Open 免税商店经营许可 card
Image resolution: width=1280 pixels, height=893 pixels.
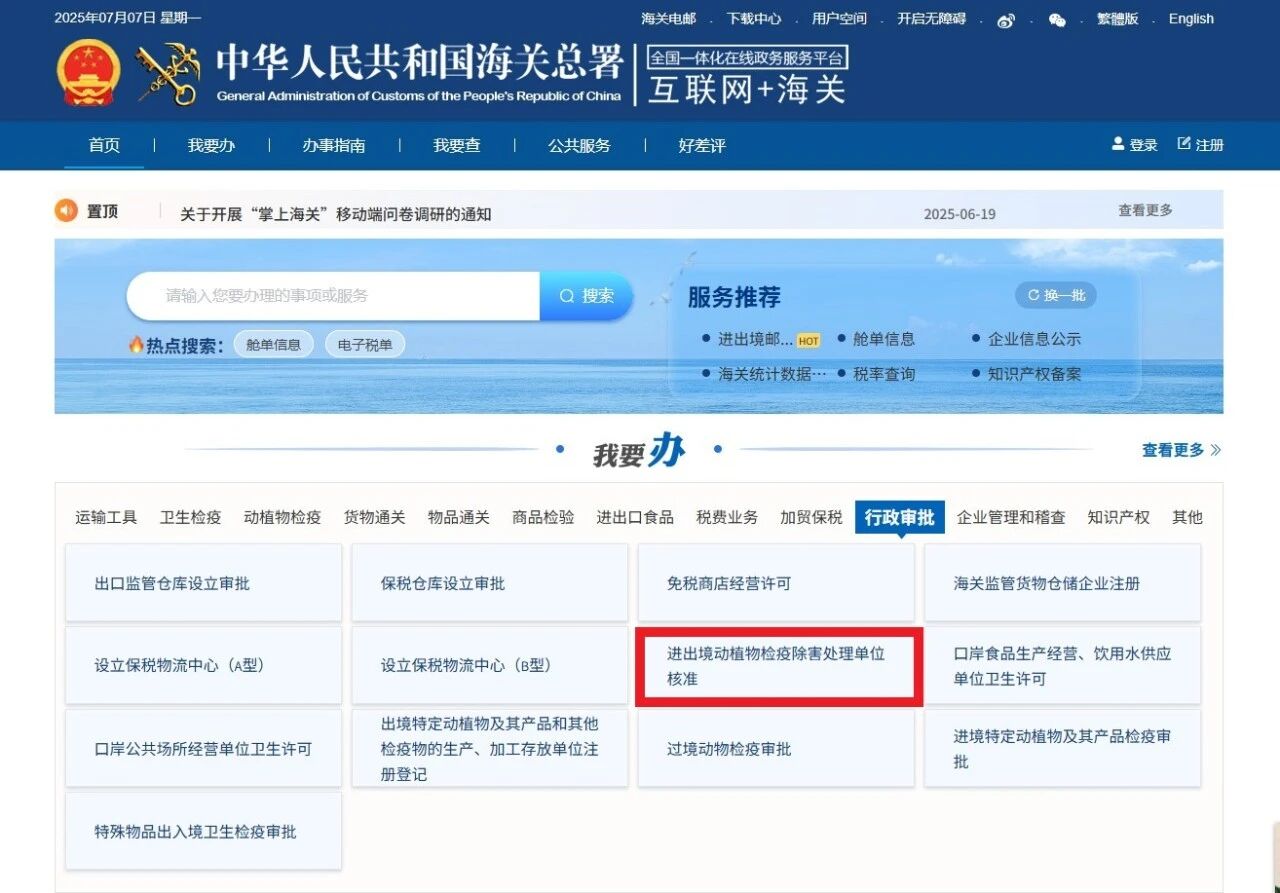click(x=776, y=583)
